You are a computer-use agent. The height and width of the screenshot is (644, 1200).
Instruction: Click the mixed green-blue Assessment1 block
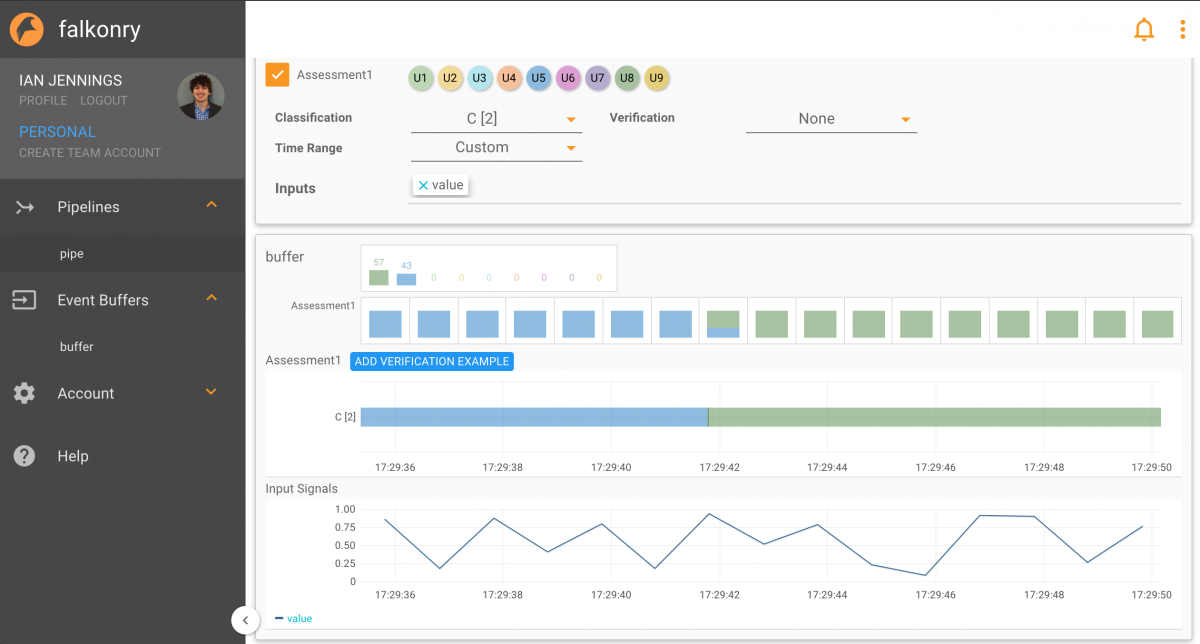point(723,324)
